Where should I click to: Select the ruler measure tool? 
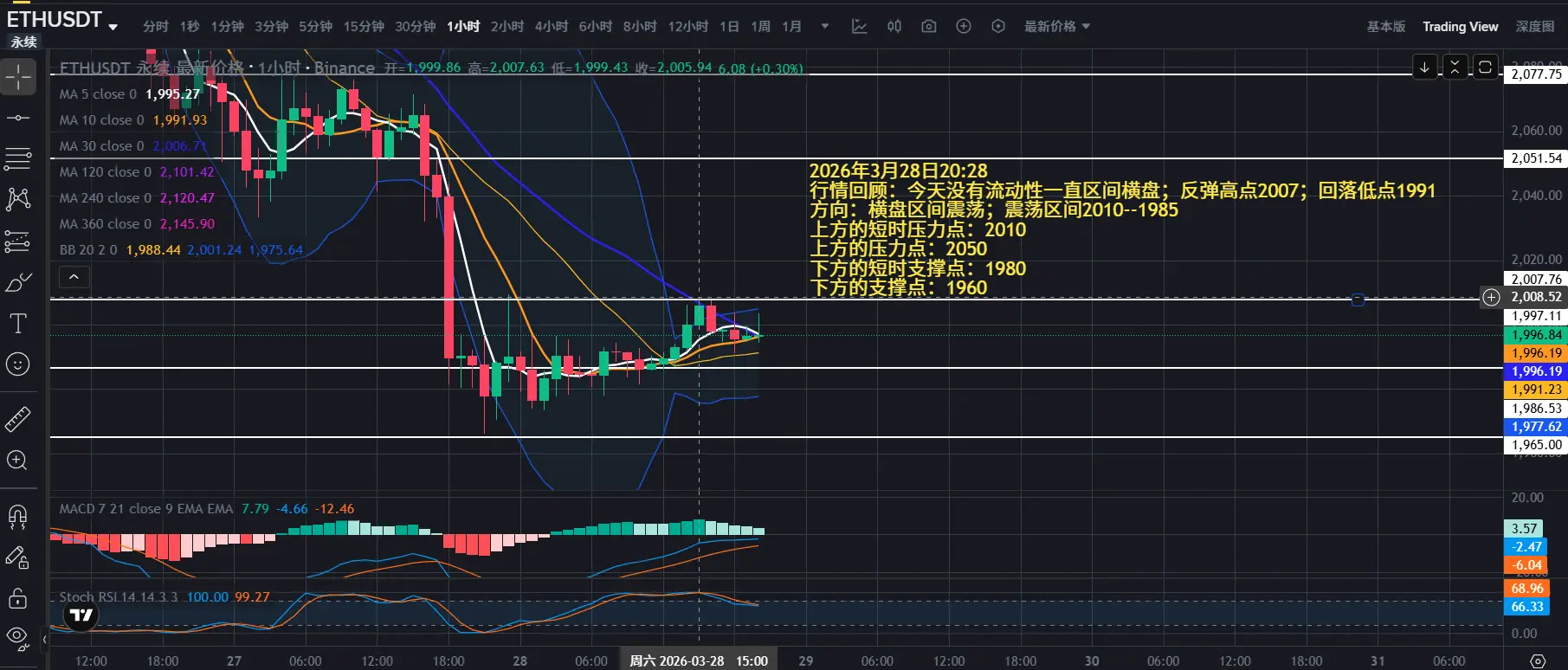pyautogui.click(x=18, y=419)
